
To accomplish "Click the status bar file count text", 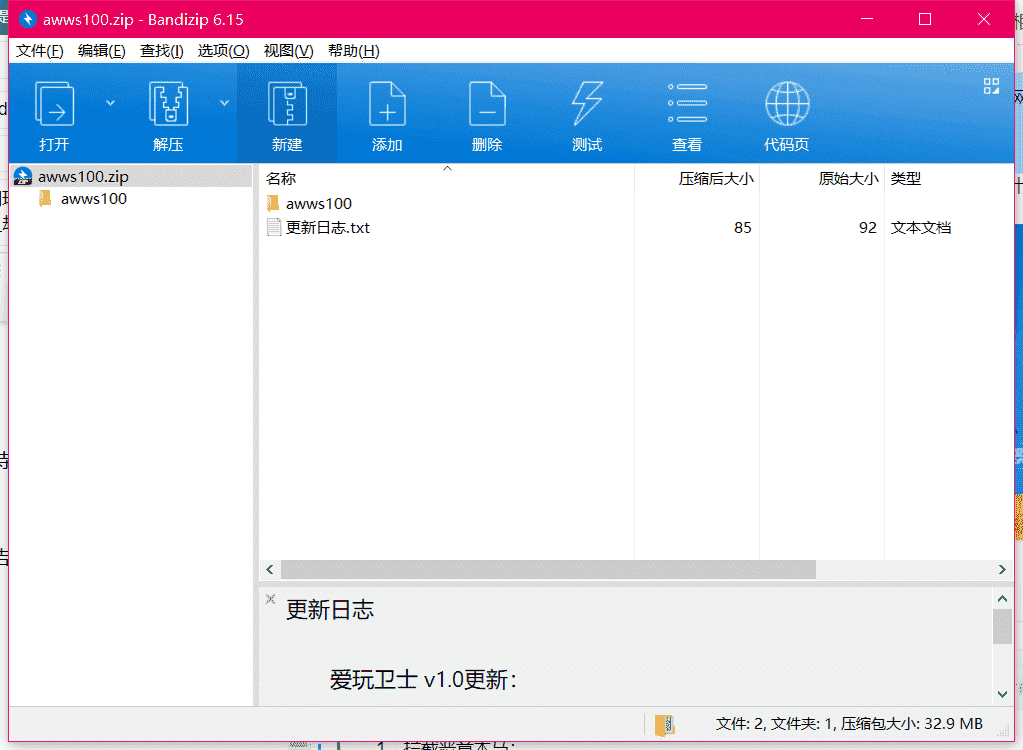I will [x=849, y=724].
